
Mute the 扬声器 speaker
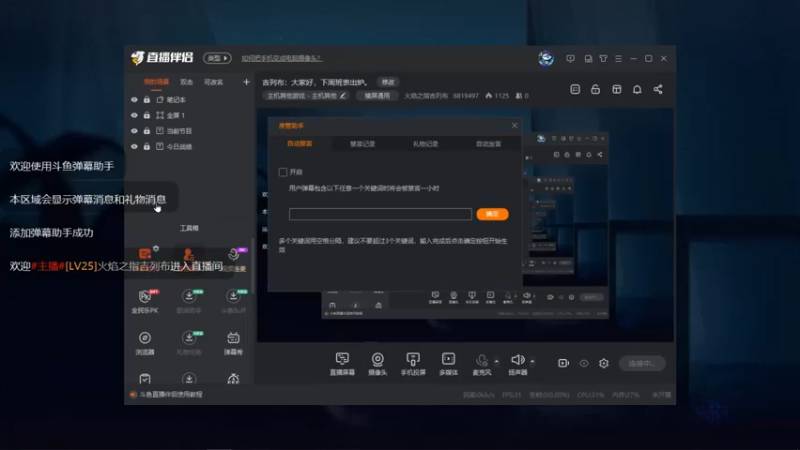(x=517, y=364)
